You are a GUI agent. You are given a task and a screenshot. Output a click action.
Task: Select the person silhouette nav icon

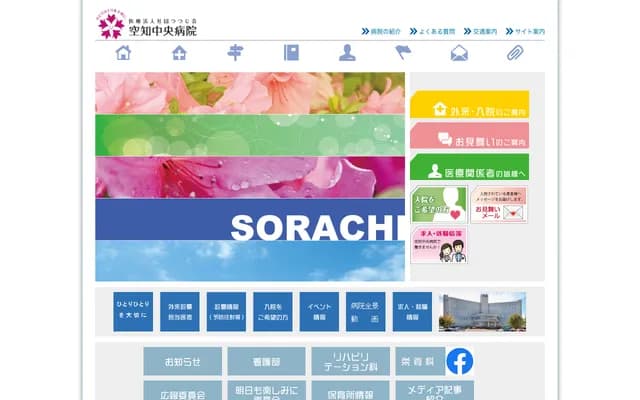click(347, 53)
